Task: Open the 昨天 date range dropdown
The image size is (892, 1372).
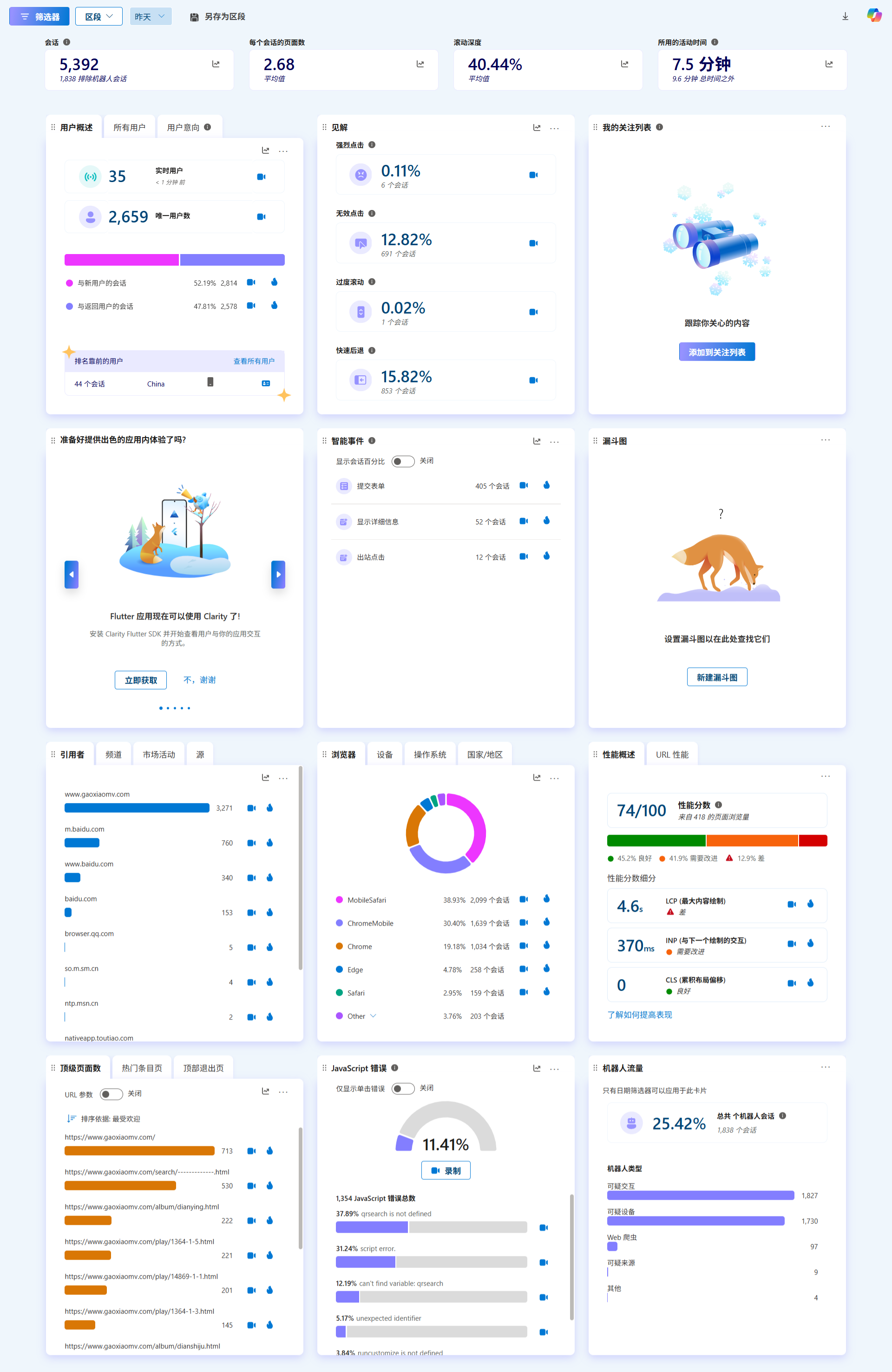Action: coord(150,17)
